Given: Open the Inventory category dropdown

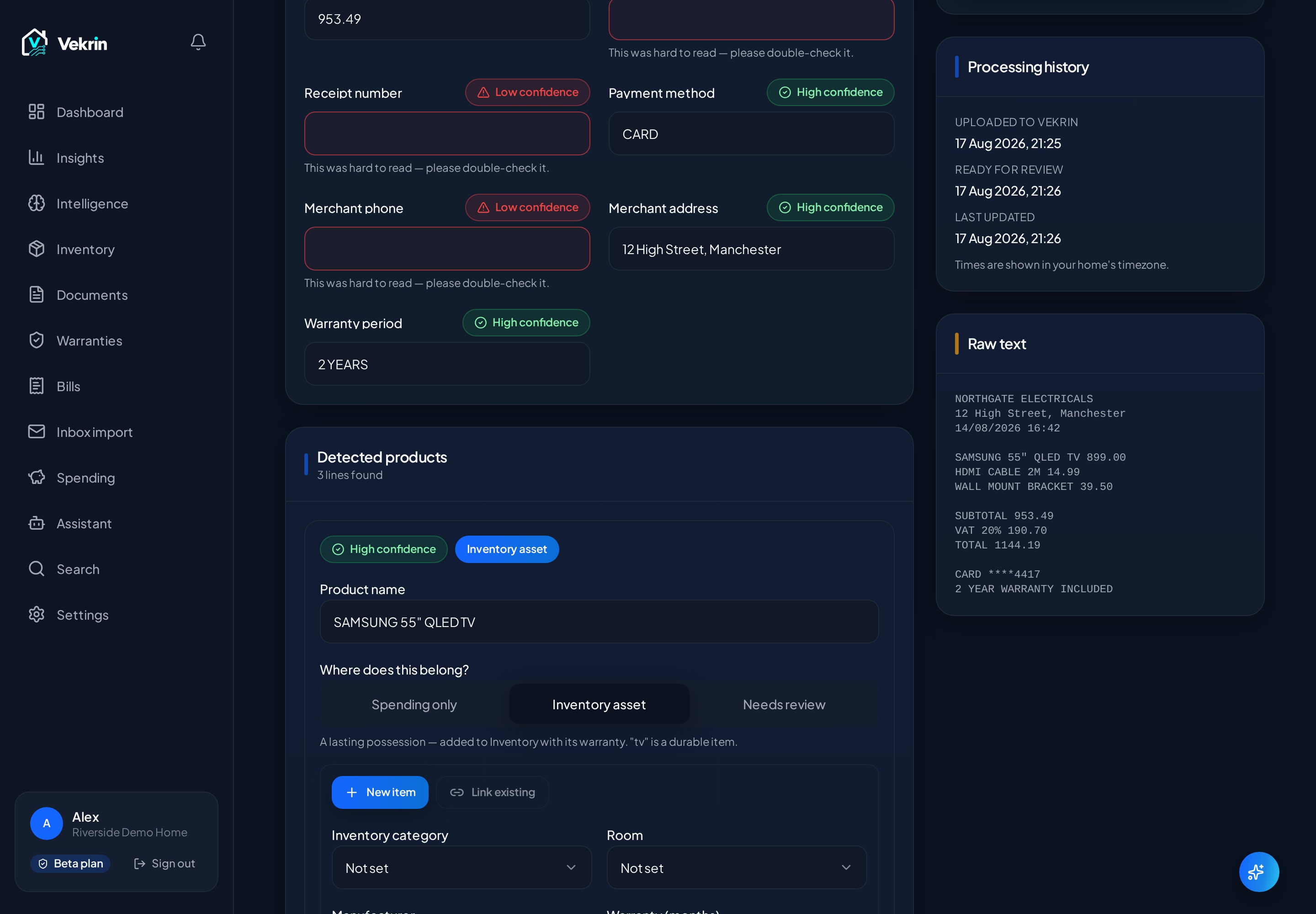Looking at the screenshot, I should coord(462,867).
